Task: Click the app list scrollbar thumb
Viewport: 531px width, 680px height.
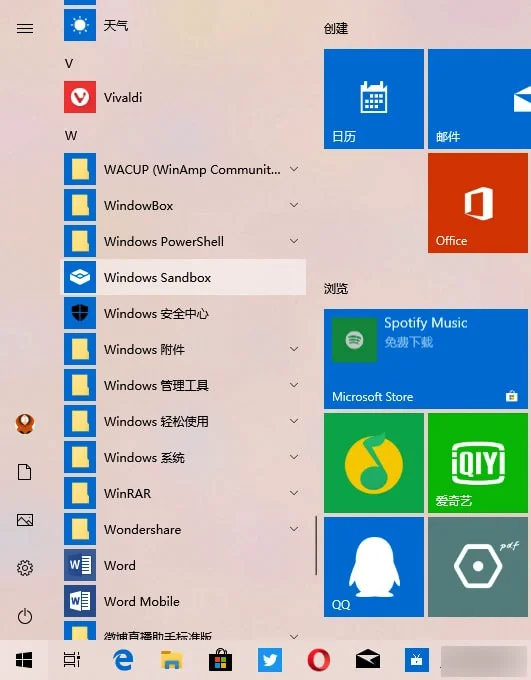Action: (x=316, y=546)
